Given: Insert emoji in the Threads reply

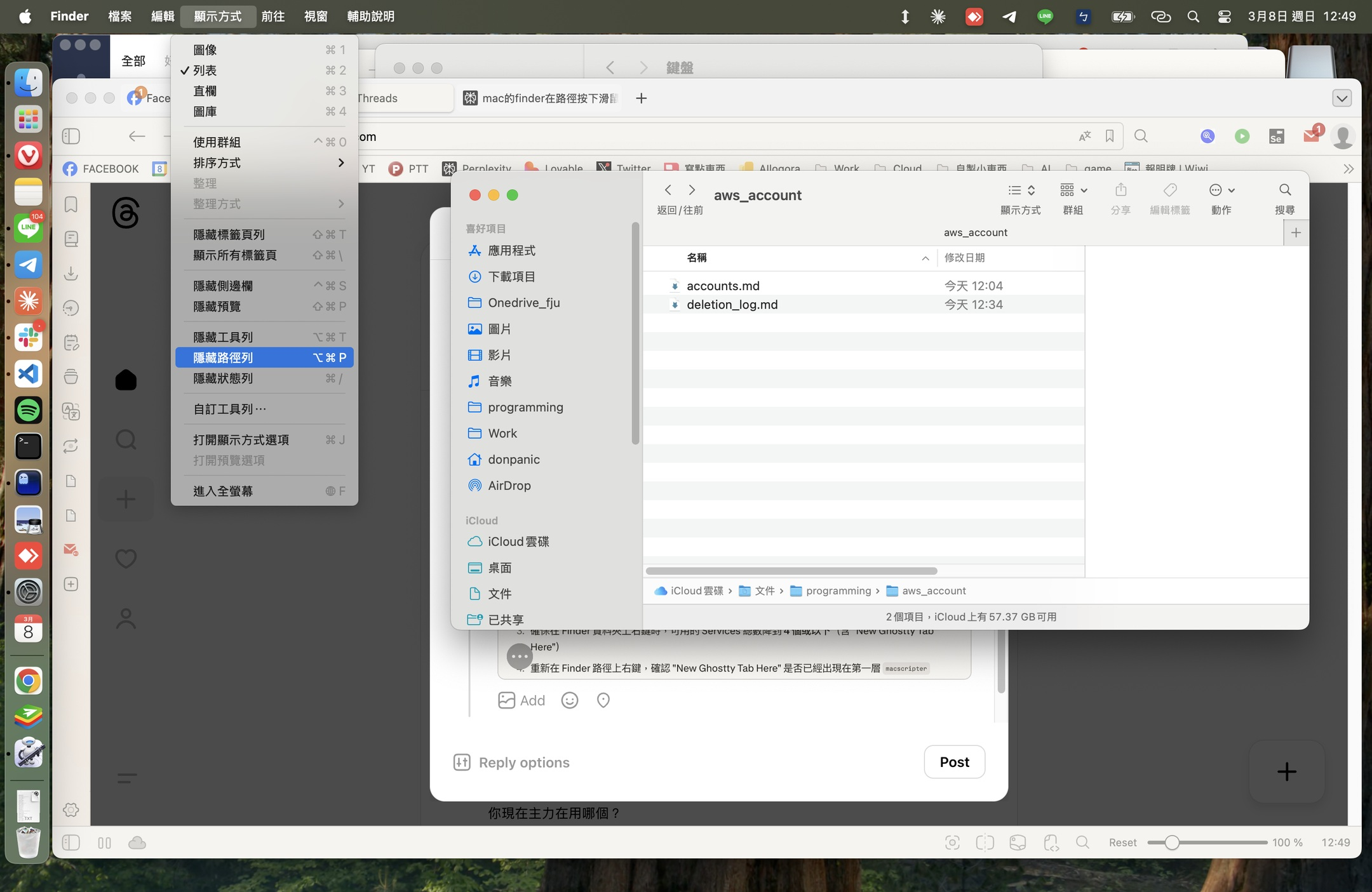Looking at the screenshot, I should (x=570, y=700).
